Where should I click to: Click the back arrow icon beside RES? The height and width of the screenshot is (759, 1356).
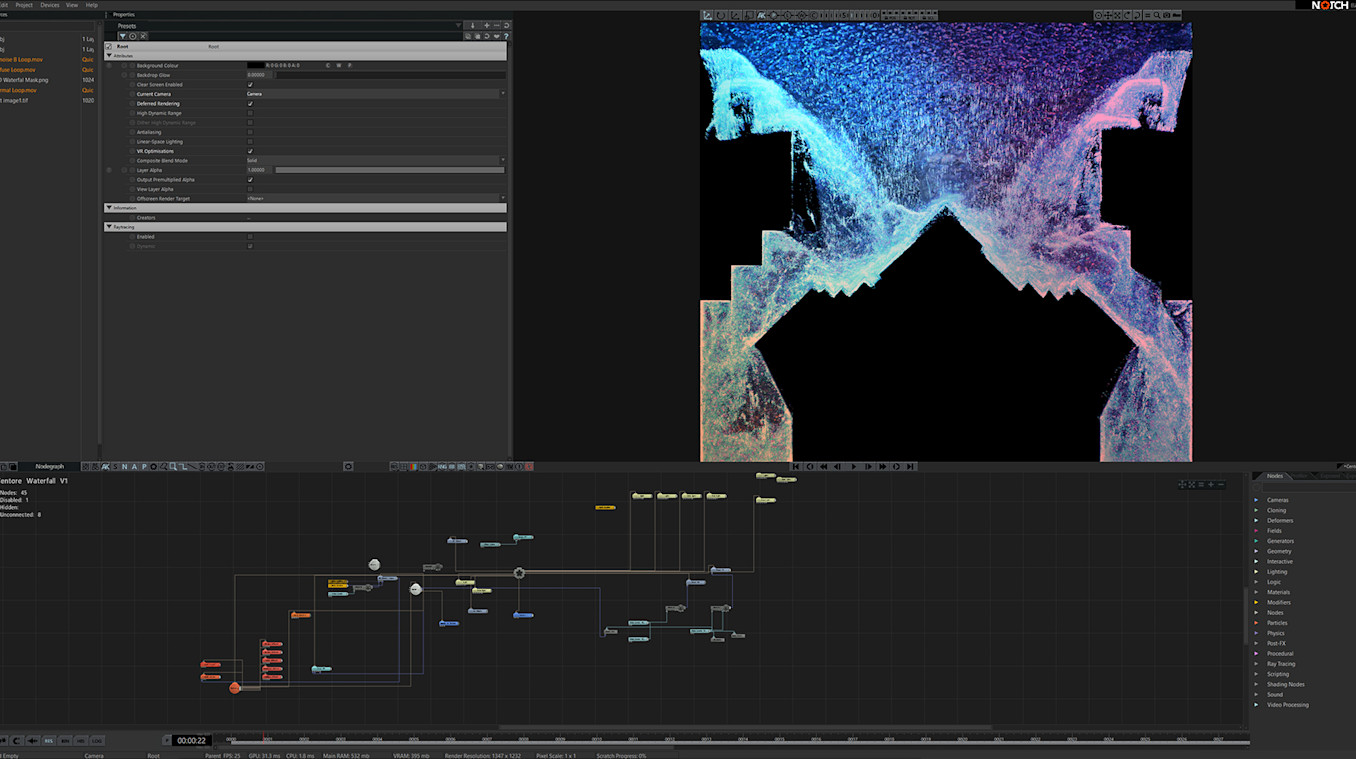[x=32, y=740]
